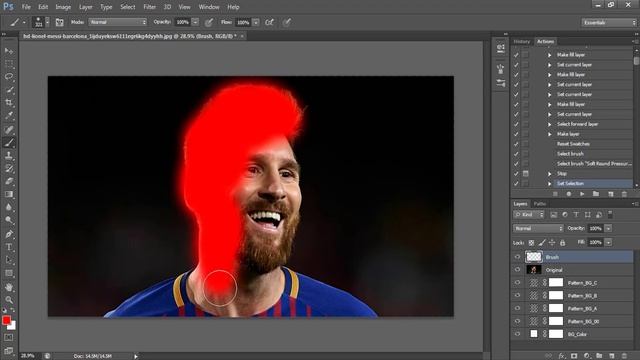Open the Window menu
This screenshot has width=640, height=360.
[x=209, y=7]
